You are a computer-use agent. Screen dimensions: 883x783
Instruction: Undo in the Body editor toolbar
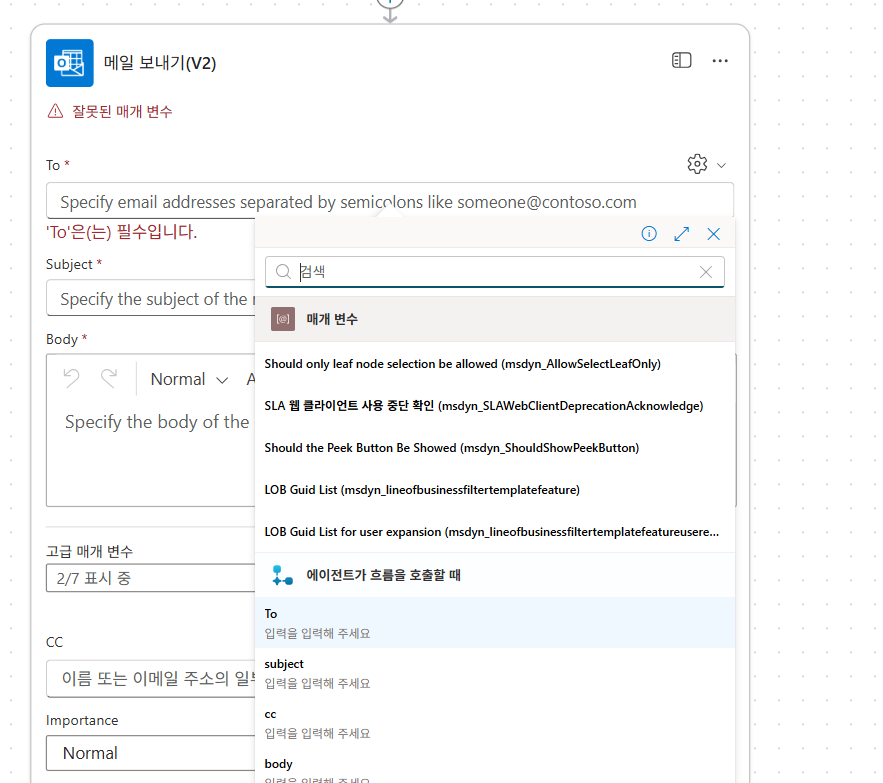click(72, 379)
